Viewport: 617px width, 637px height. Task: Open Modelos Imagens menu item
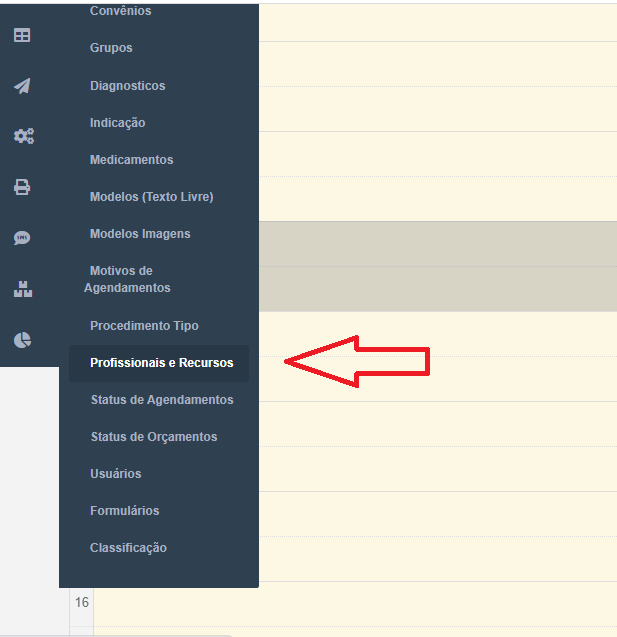click(x=140, y=234)
